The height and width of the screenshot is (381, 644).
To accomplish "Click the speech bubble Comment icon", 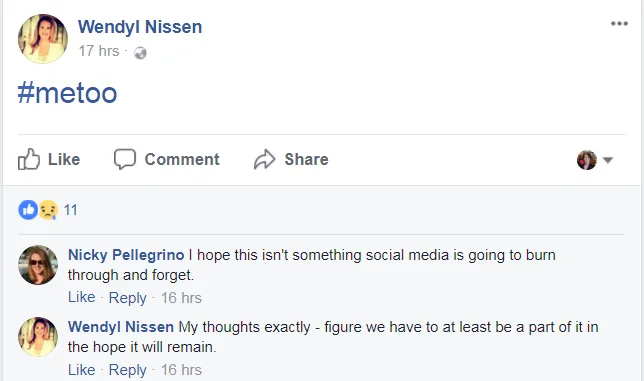I will 124,159.
